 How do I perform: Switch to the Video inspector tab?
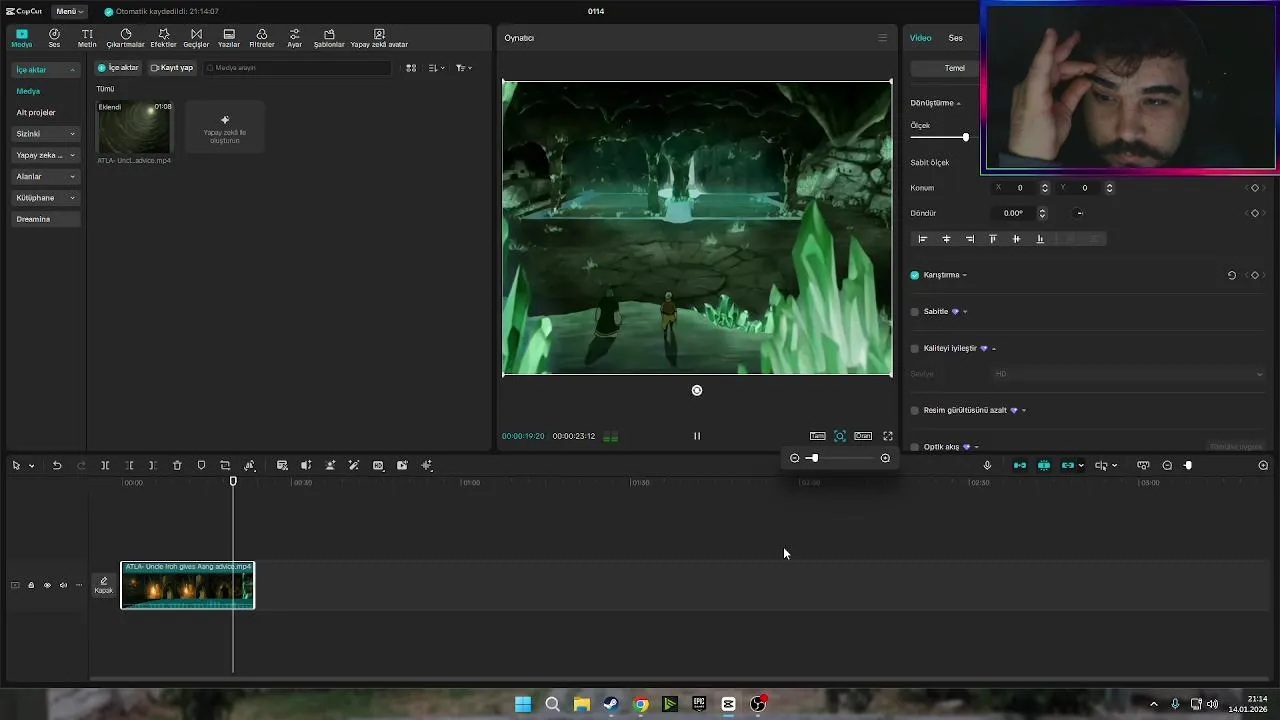coord(920,38)
